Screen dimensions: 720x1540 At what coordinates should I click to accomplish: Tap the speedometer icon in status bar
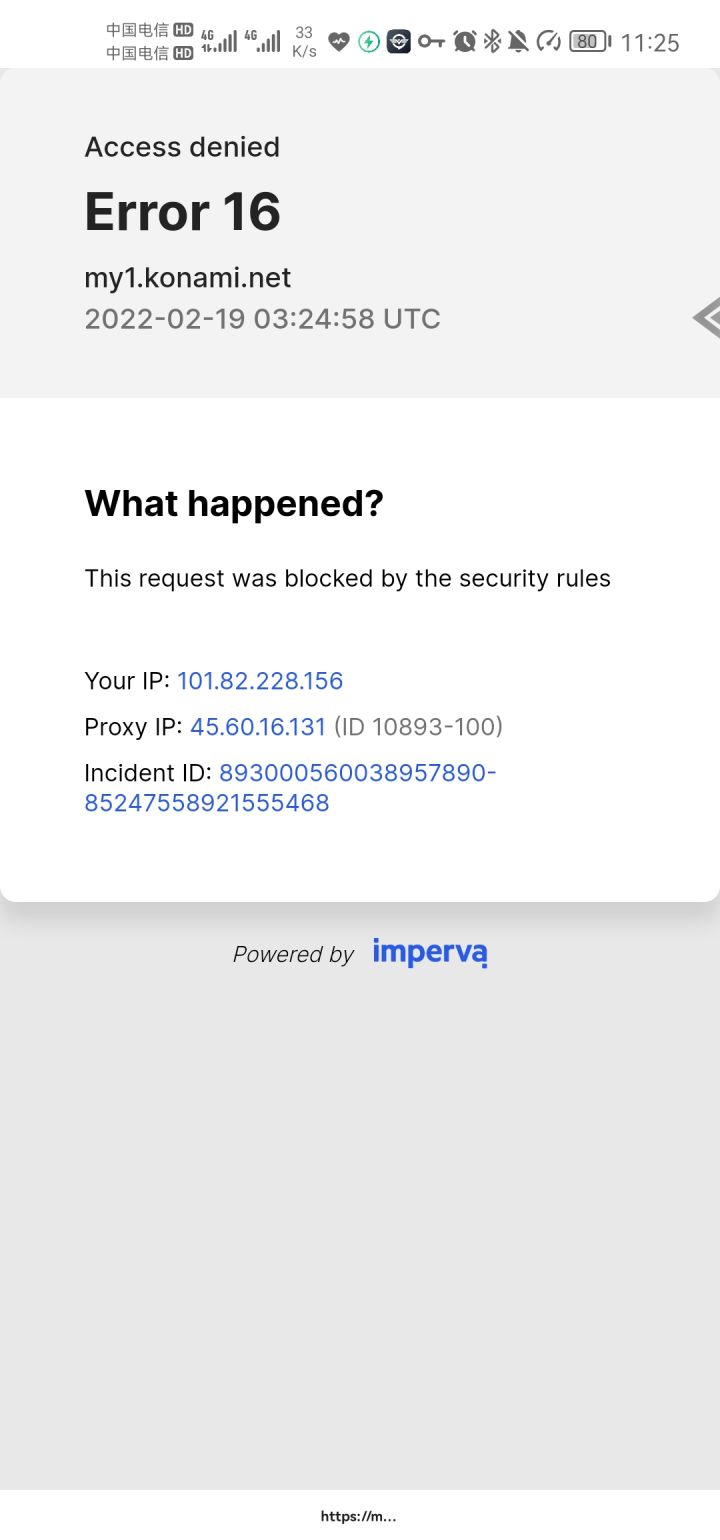pyautogui.click(x=548, y=41)
